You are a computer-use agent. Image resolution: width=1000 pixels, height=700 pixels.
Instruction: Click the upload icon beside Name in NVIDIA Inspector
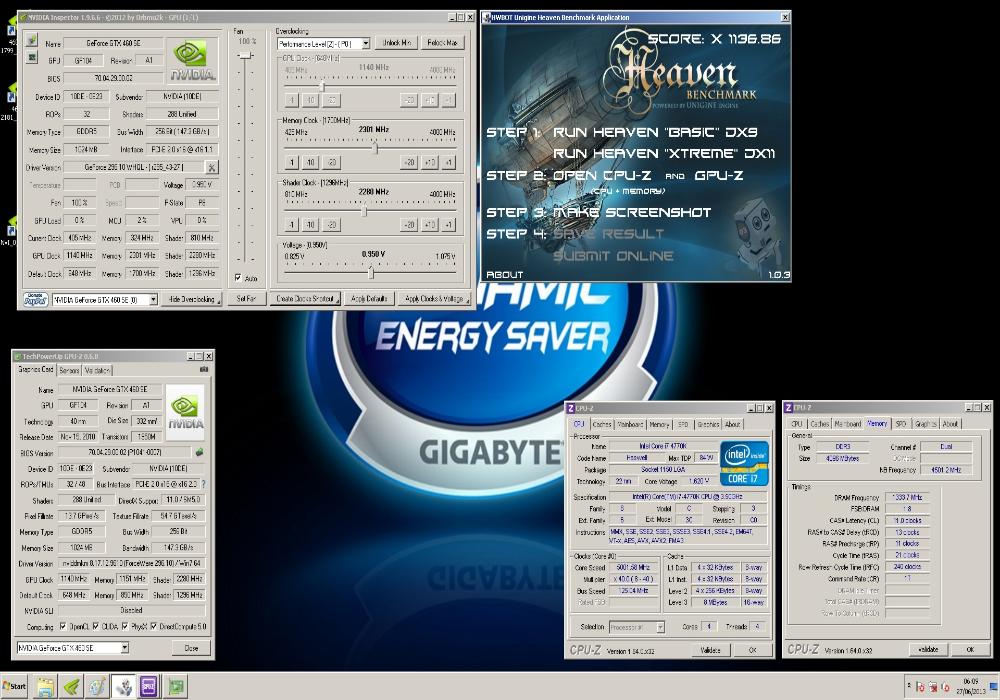31,41
